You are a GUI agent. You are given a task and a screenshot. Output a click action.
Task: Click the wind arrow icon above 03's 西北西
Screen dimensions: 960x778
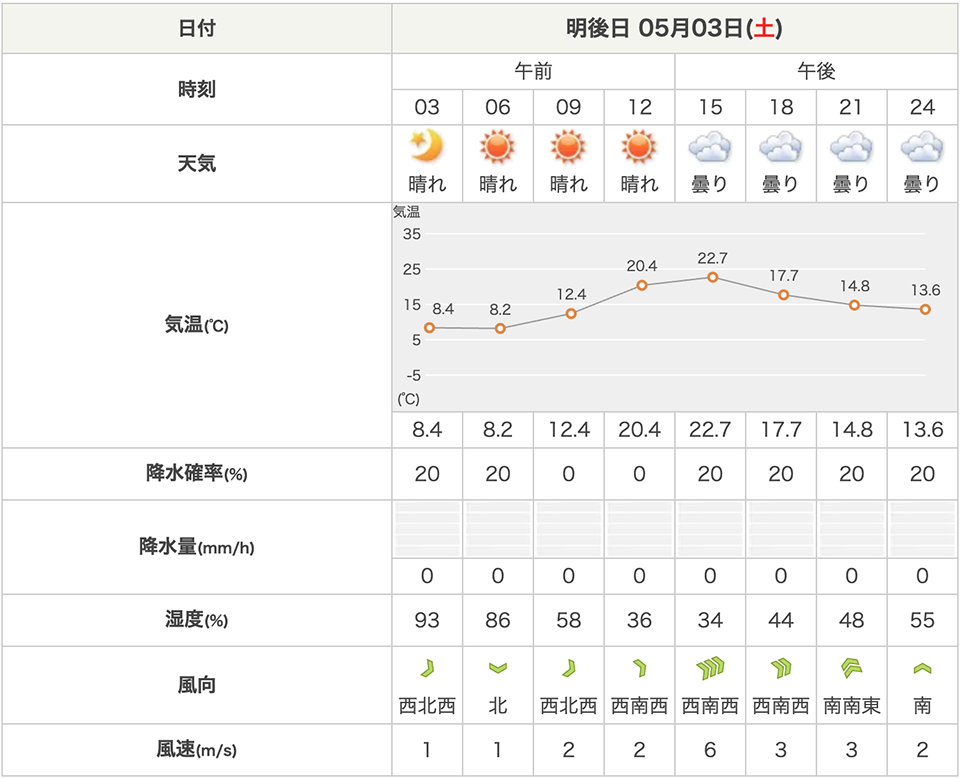(427, 668)
